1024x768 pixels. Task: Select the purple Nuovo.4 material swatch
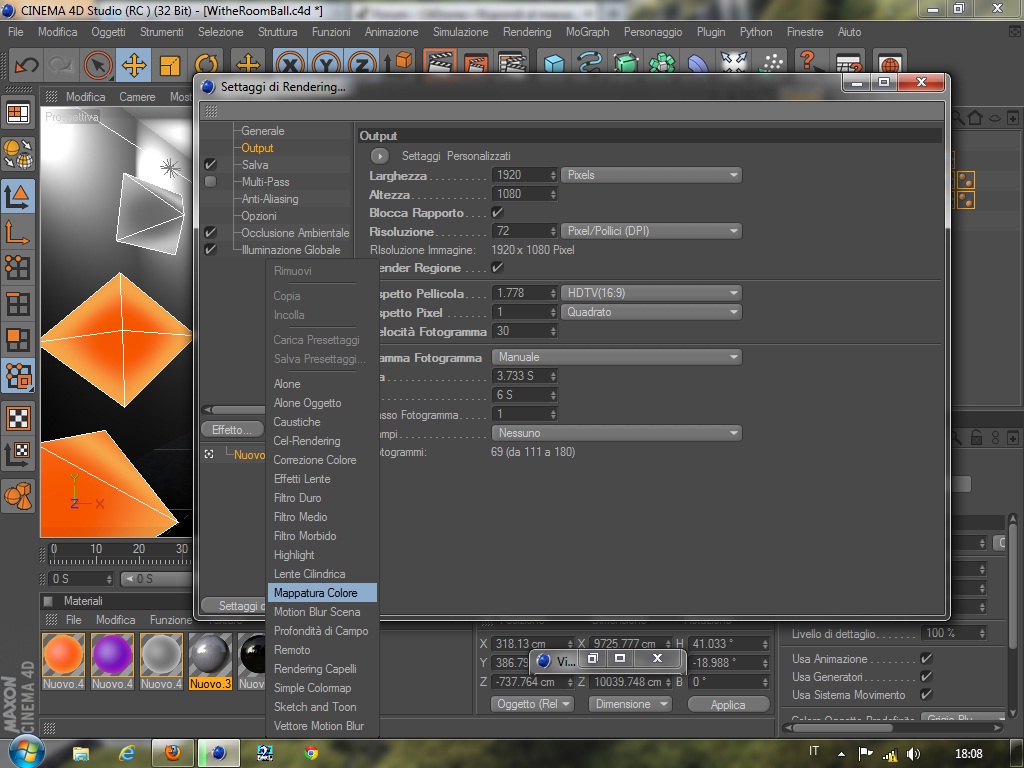(x=112, y=654)
